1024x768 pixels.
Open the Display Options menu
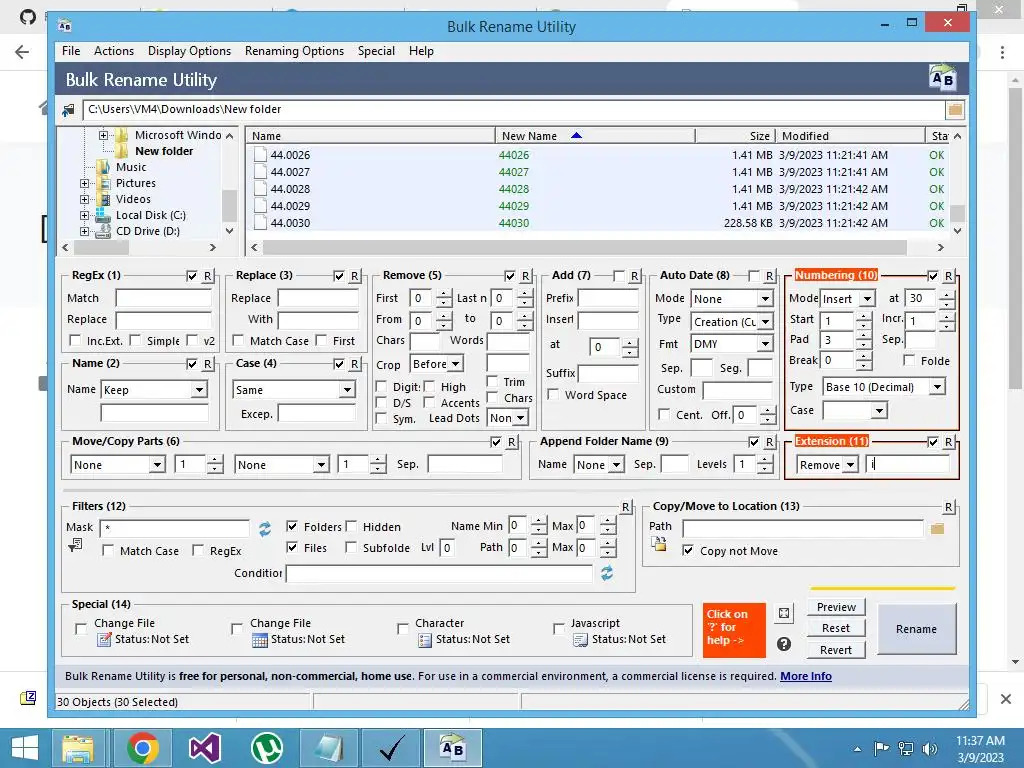coord(189,51)
